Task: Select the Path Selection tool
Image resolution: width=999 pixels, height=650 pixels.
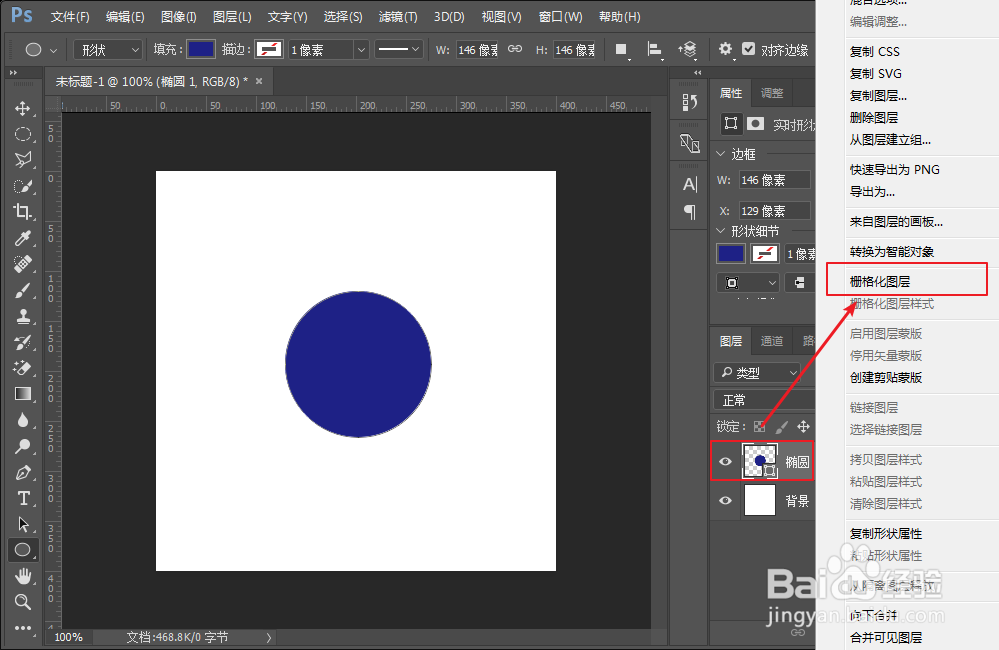Action: point(23,524)
